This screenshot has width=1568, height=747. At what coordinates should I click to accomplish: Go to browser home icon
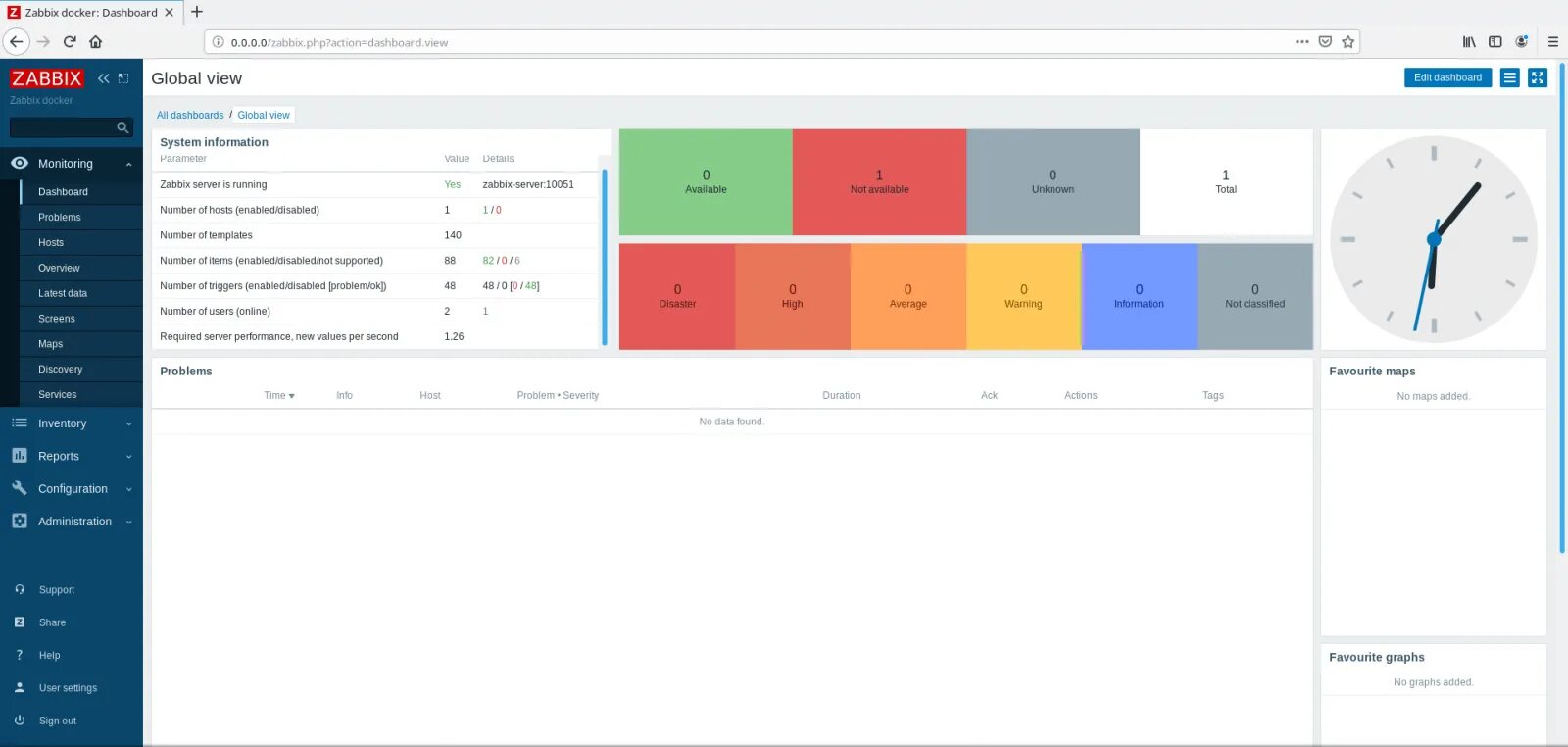click(x=96, y=42)
